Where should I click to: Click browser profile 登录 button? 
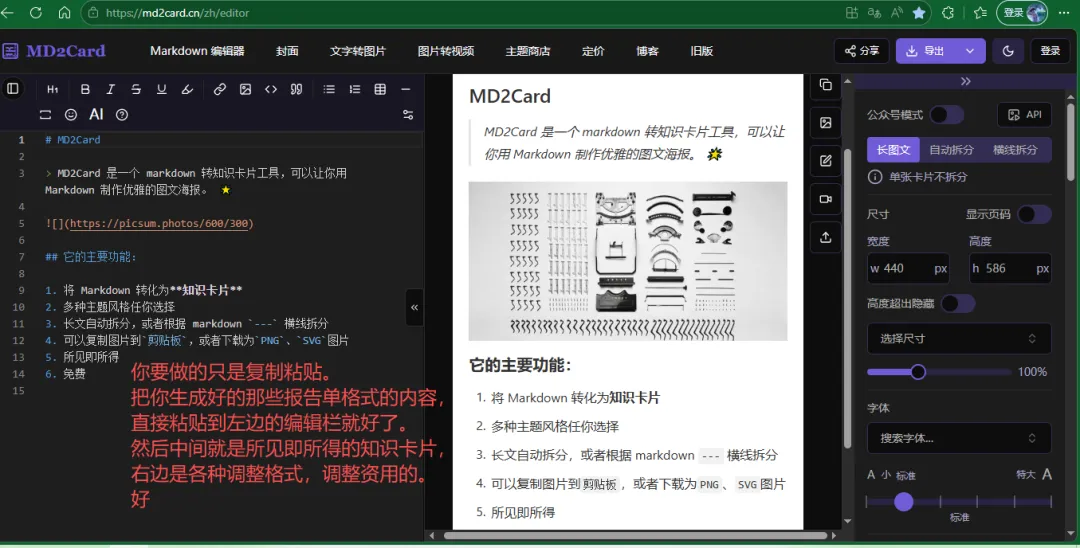tap(1022, 13)
